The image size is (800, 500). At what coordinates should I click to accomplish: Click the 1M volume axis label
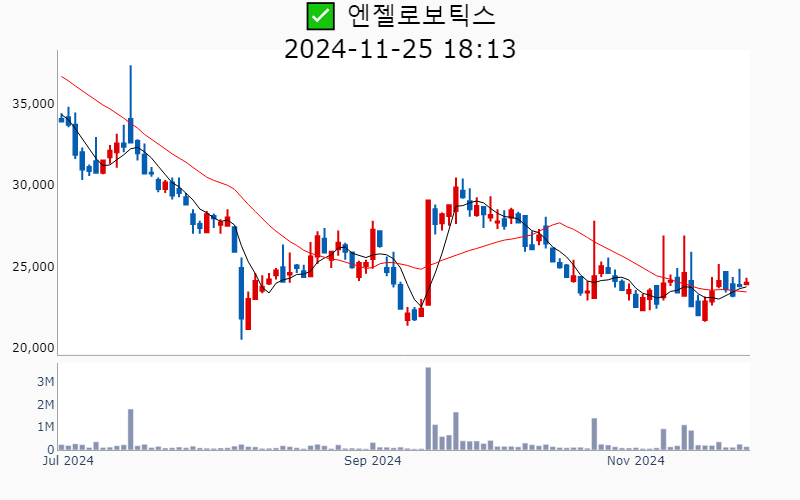(x=45, y=427)
